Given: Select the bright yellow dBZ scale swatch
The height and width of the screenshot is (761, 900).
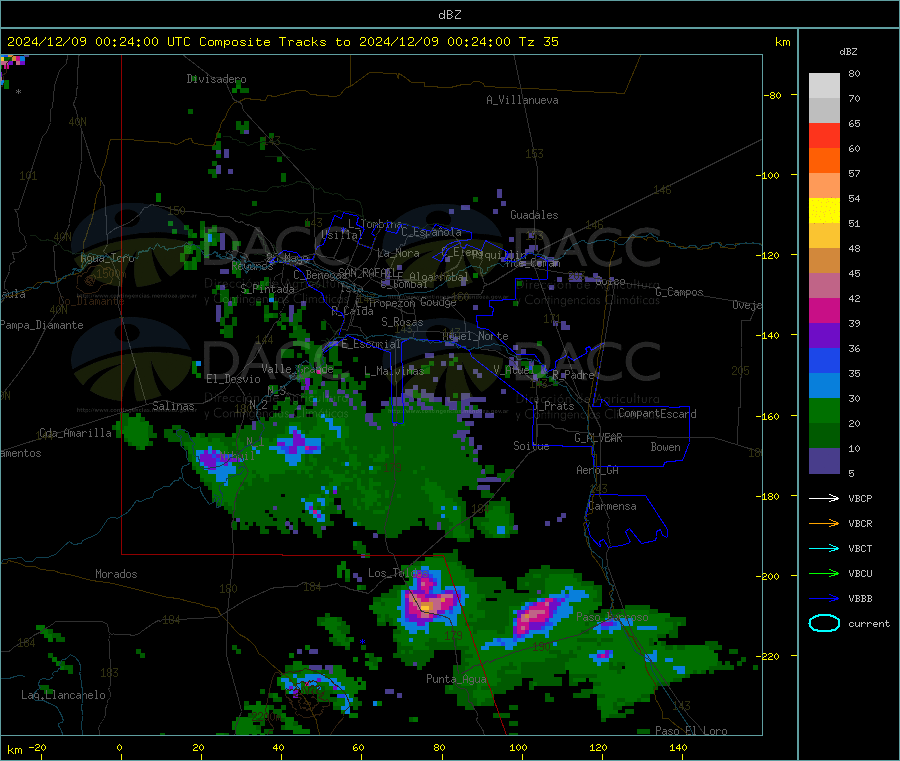Looking at the screenshot, I should coord(824,211).
